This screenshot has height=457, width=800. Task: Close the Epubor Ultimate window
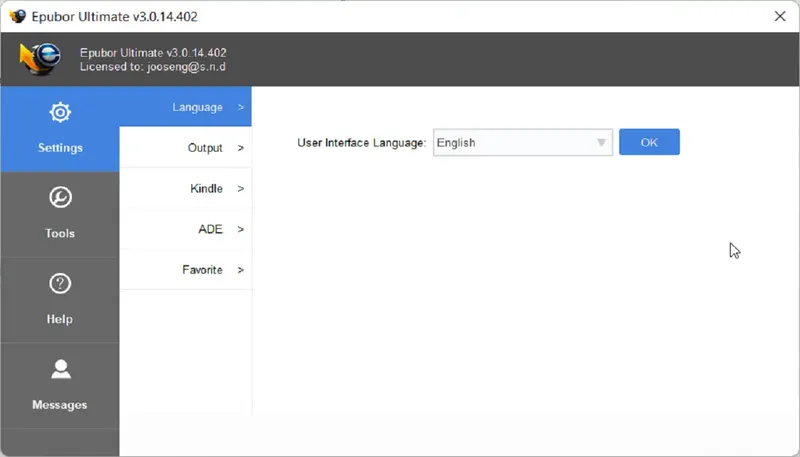tap(779, 16)
